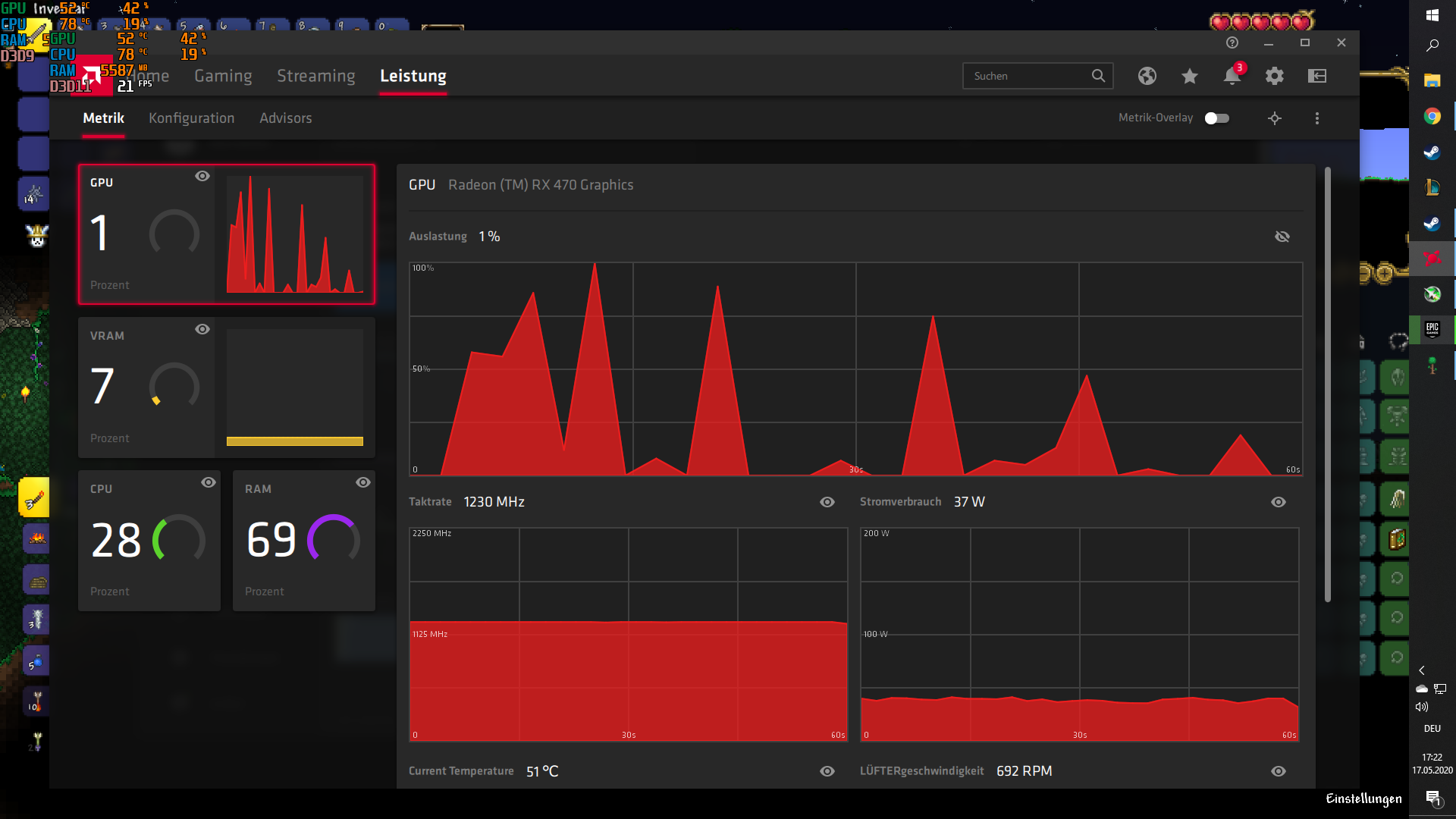Toggle the Metrik-Overlay switch
This screenshot has width=1456, height=819.
pos(1216,118)
